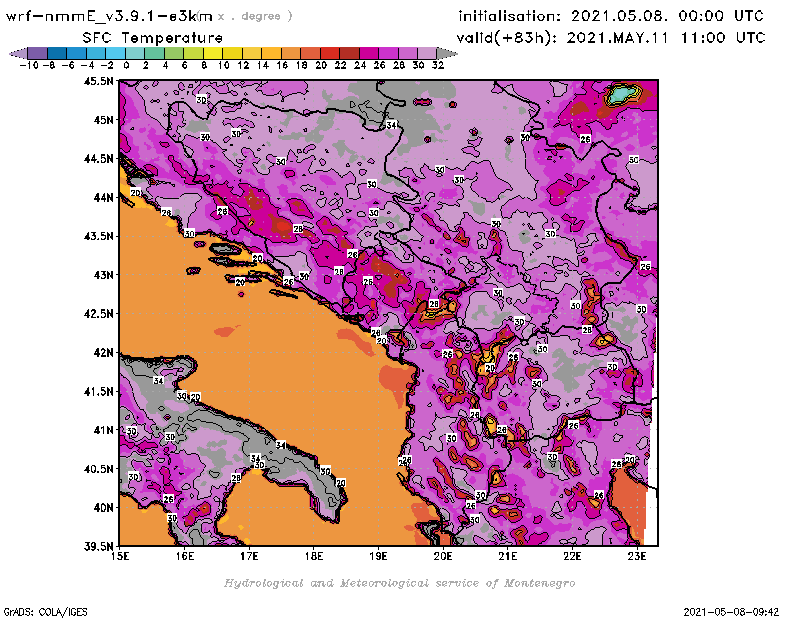Image resolution: width=800 pixels, height=618 pixels.
Task: Click the latitude label '39.5N'
Action: (x=98, y=547)
